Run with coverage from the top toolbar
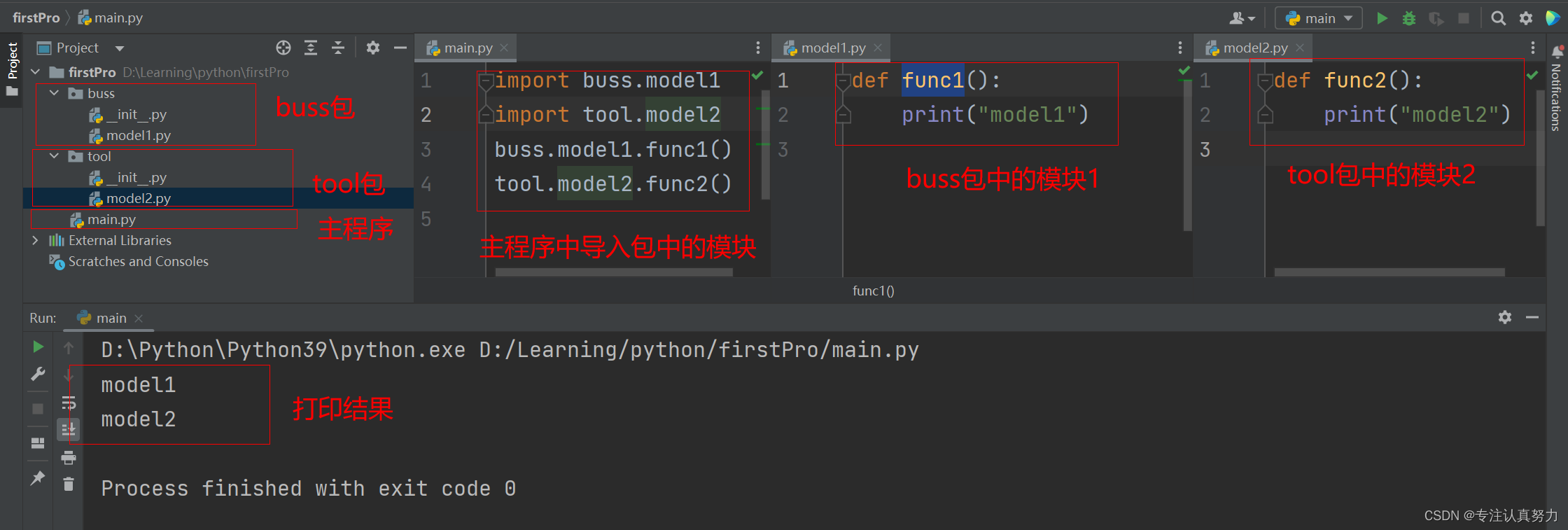The width and height of the screenshot is (1568, 530). 1436,18
